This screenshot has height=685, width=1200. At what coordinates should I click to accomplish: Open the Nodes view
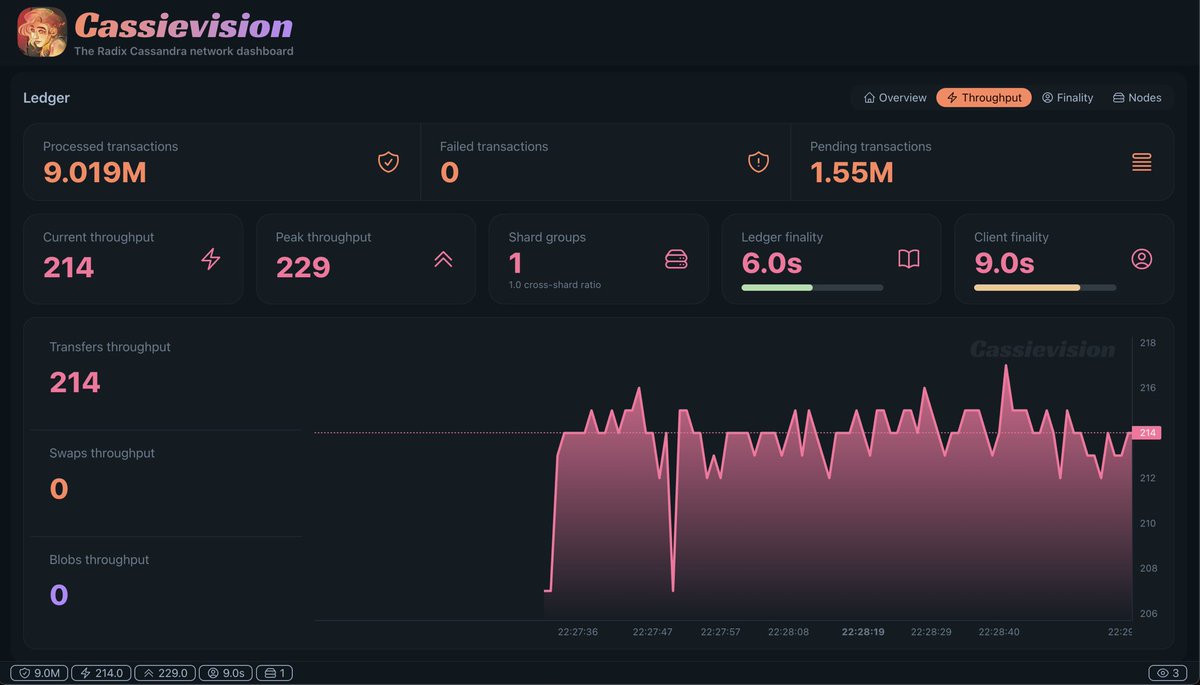1137,97
